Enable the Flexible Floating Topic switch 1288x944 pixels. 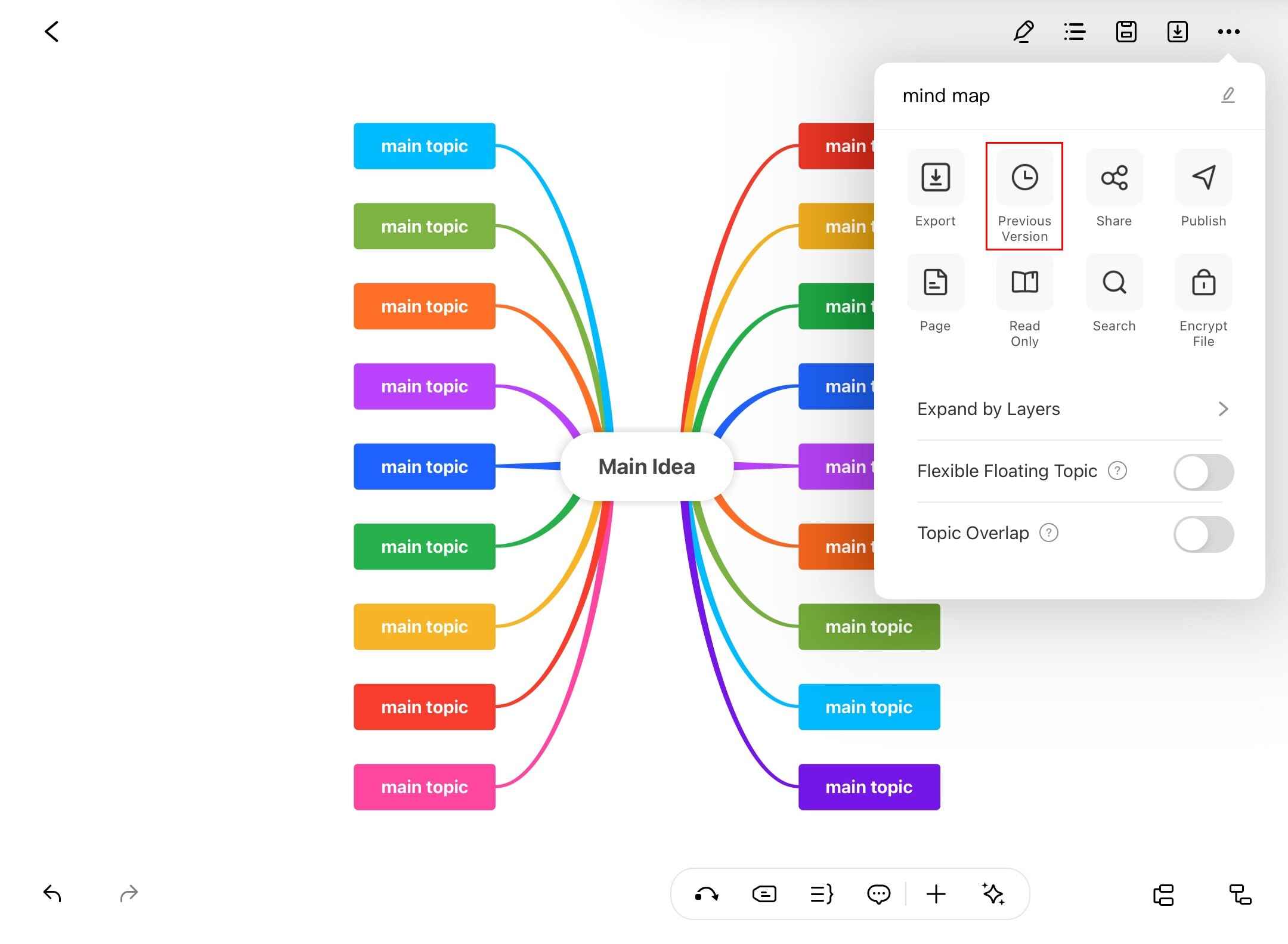(1203, 472)
